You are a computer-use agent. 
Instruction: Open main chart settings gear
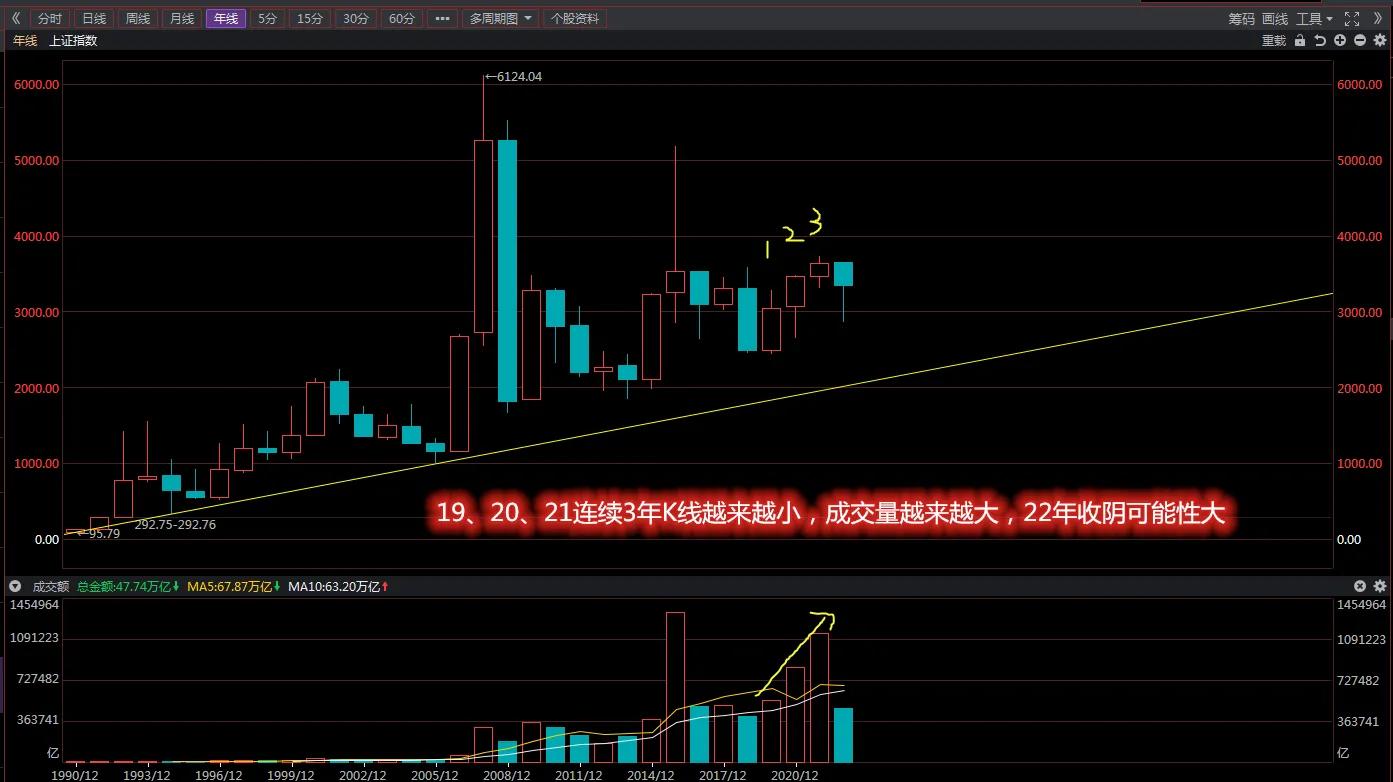point(1380,41)
